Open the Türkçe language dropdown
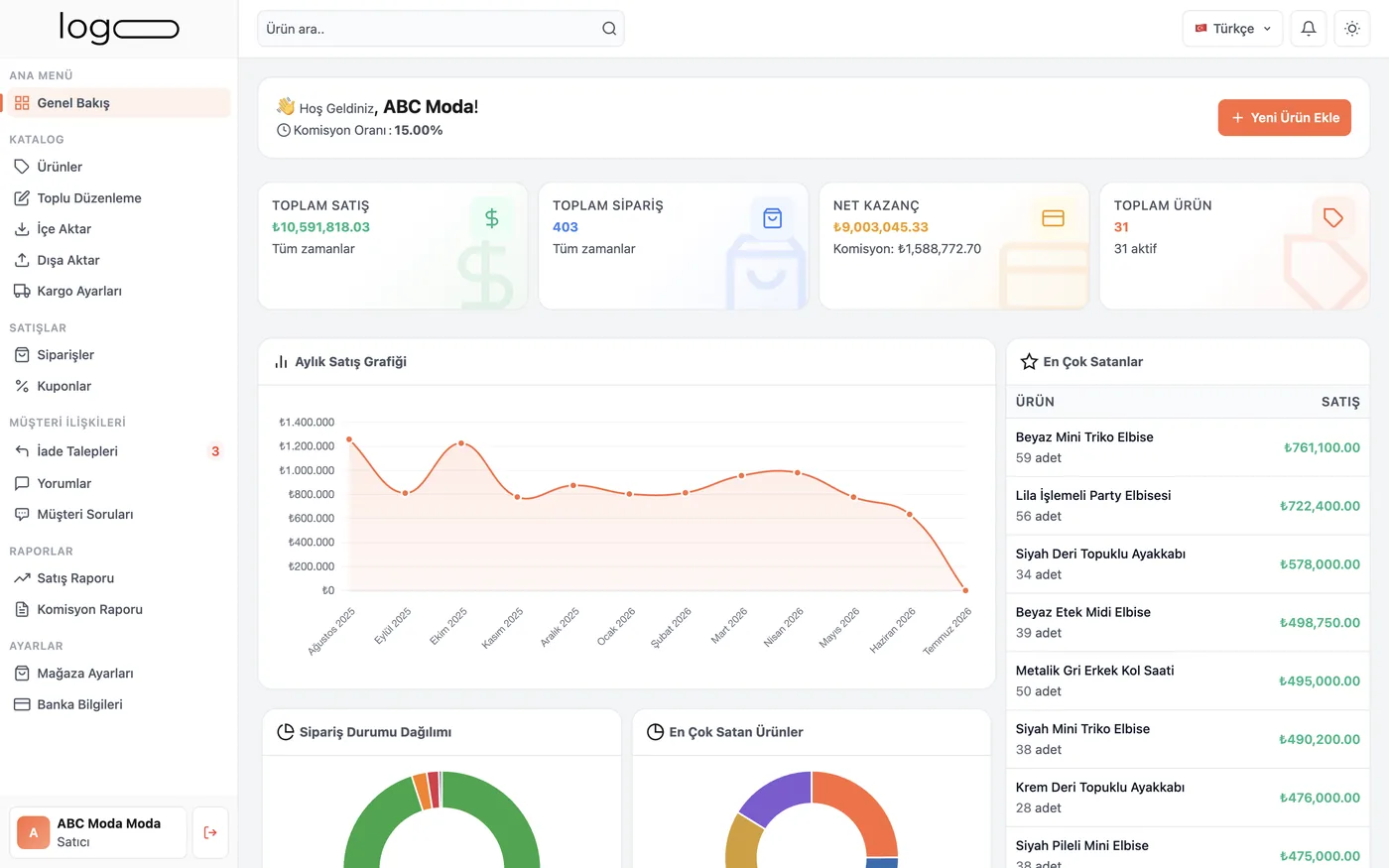Viewport: 1389px width, 868px height. [1232, 29]
